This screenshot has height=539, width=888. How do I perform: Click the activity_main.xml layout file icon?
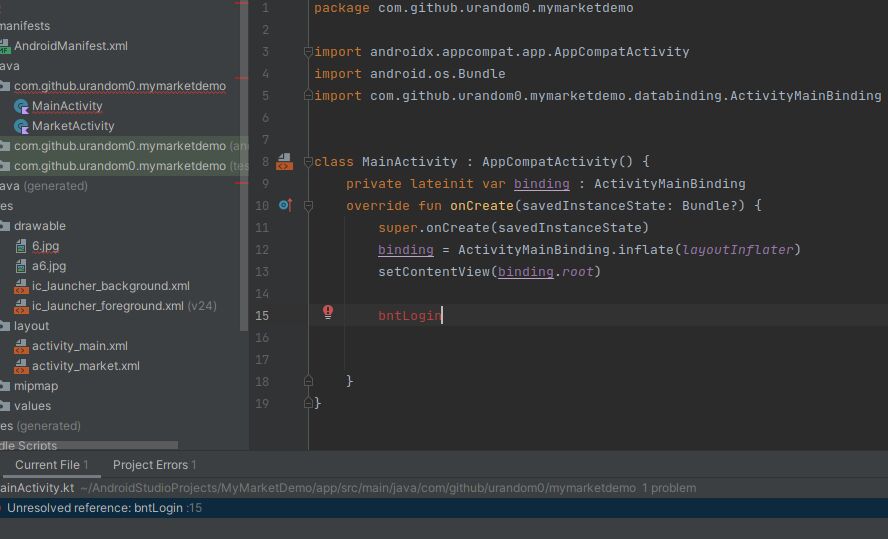21,346
